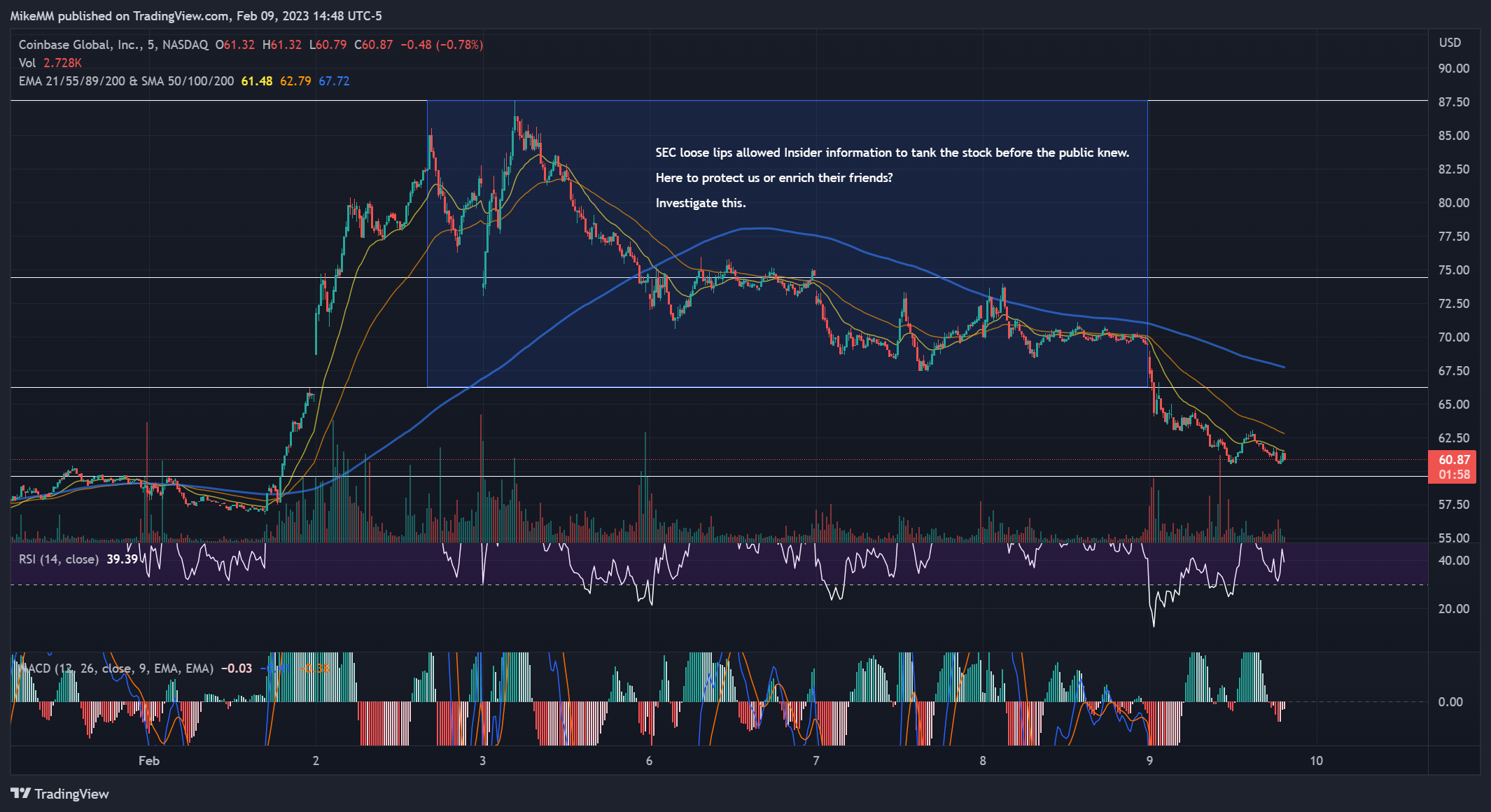Click the low price value L60.79
Screen dimensions: 1491x812
coord(328,45)
